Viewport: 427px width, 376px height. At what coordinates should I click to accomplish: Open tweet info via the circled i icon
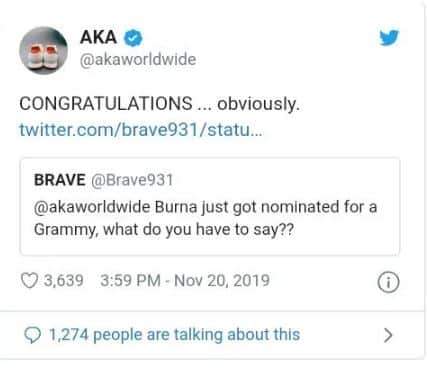[388, 282]
